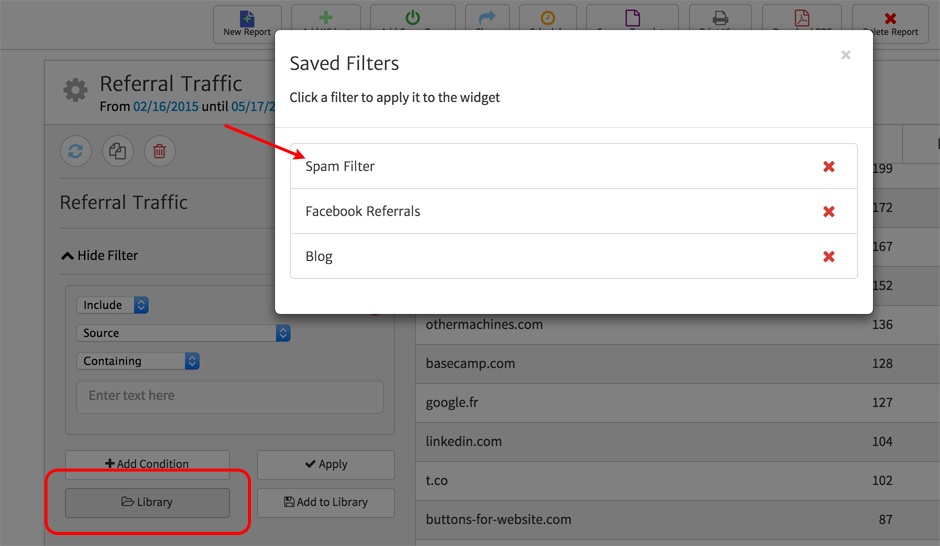Delete the Blog saved filter
940x546 pixels.
(x=828, y=257)
